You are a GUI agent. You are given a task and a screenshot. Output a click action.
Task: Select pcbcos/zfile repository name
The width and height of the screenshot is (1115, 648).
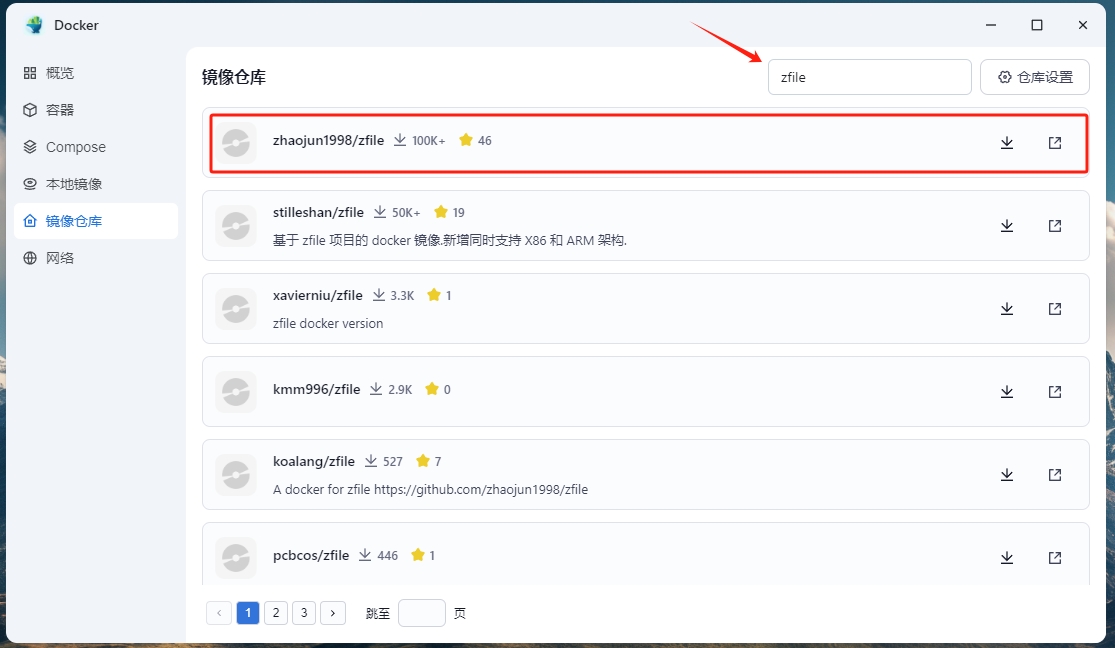[x=311, y=555]
